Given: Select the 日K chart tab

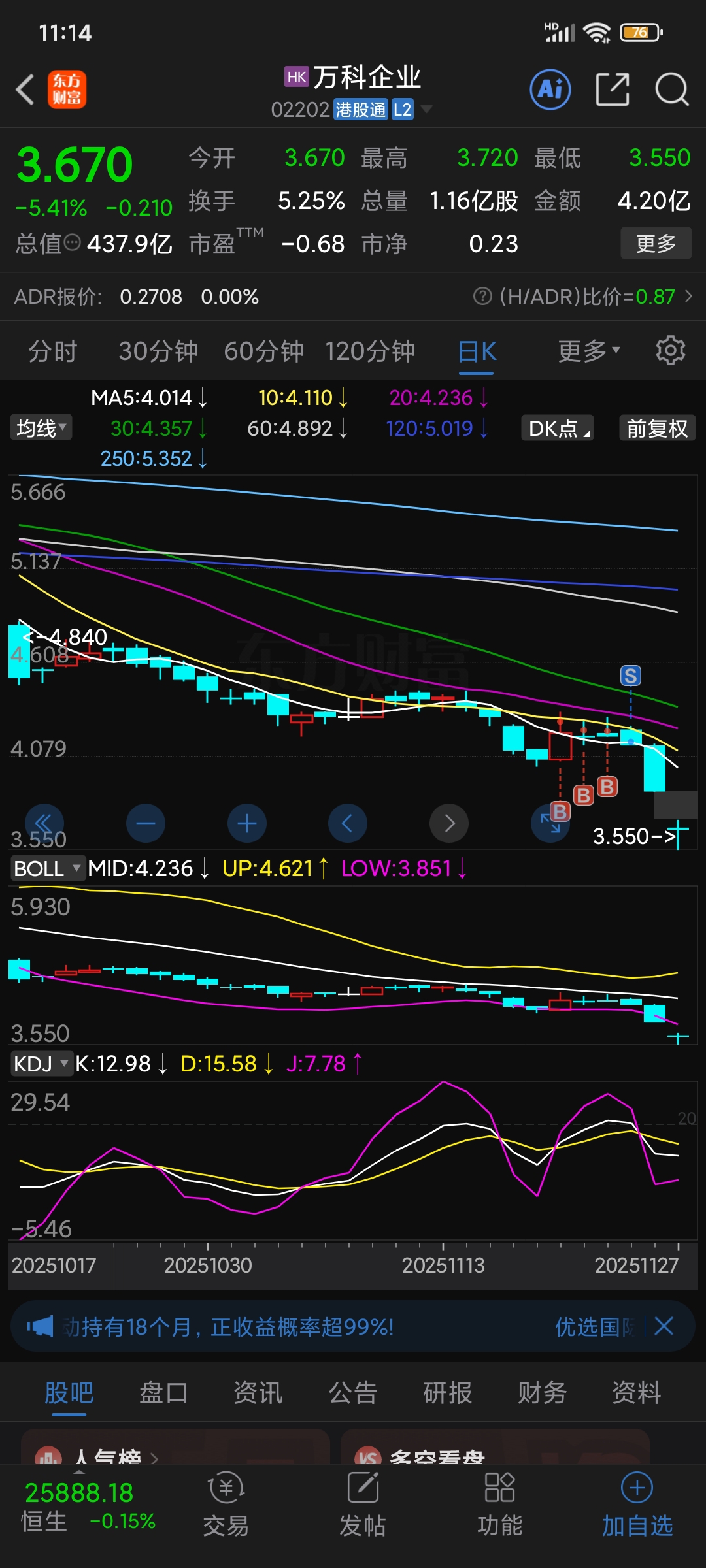Looking at the screenshot, I should pos(477,353).
